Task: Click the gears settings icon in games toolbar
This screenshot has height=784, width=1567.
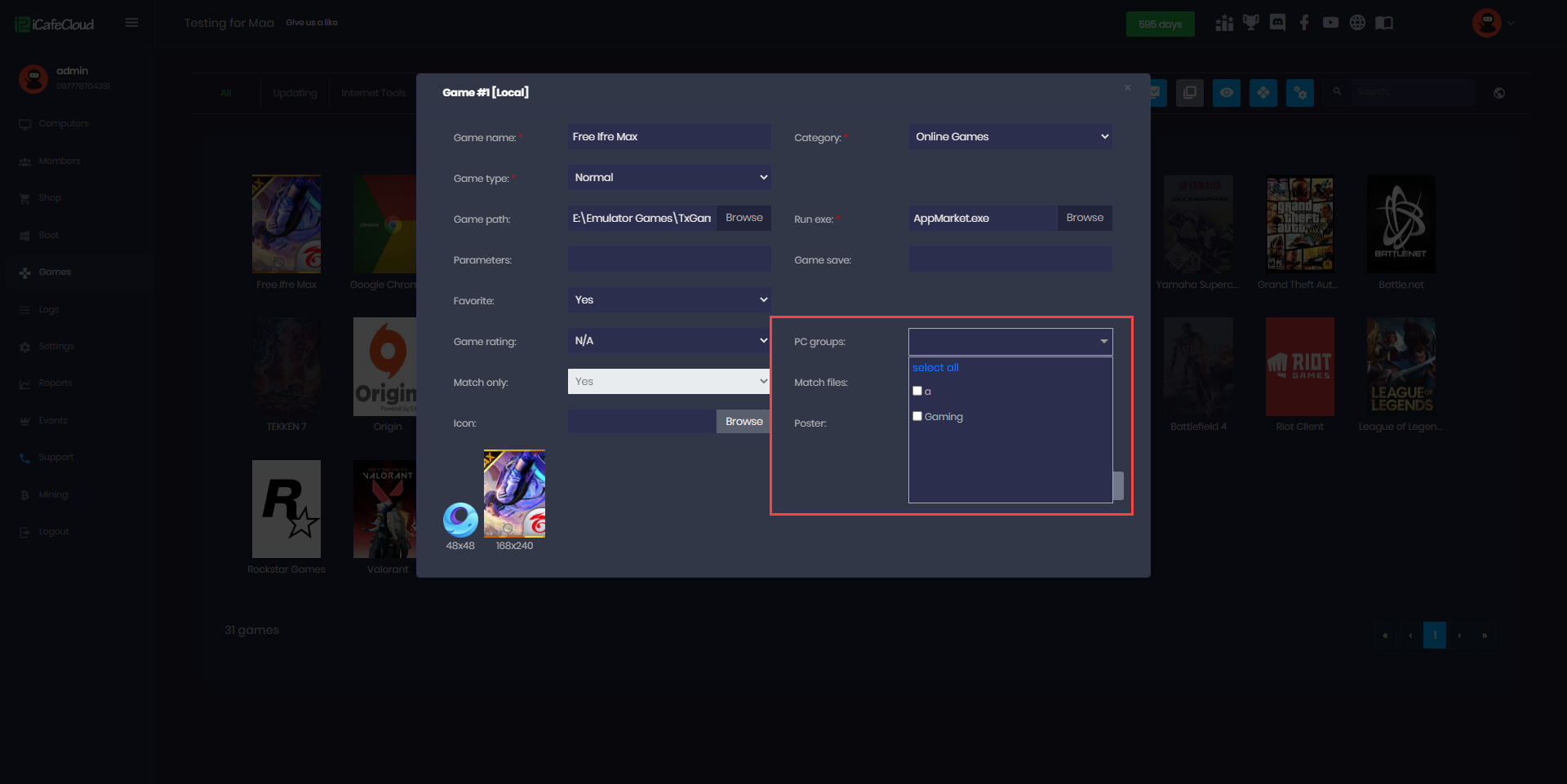Action: (x=1300, y=93)
